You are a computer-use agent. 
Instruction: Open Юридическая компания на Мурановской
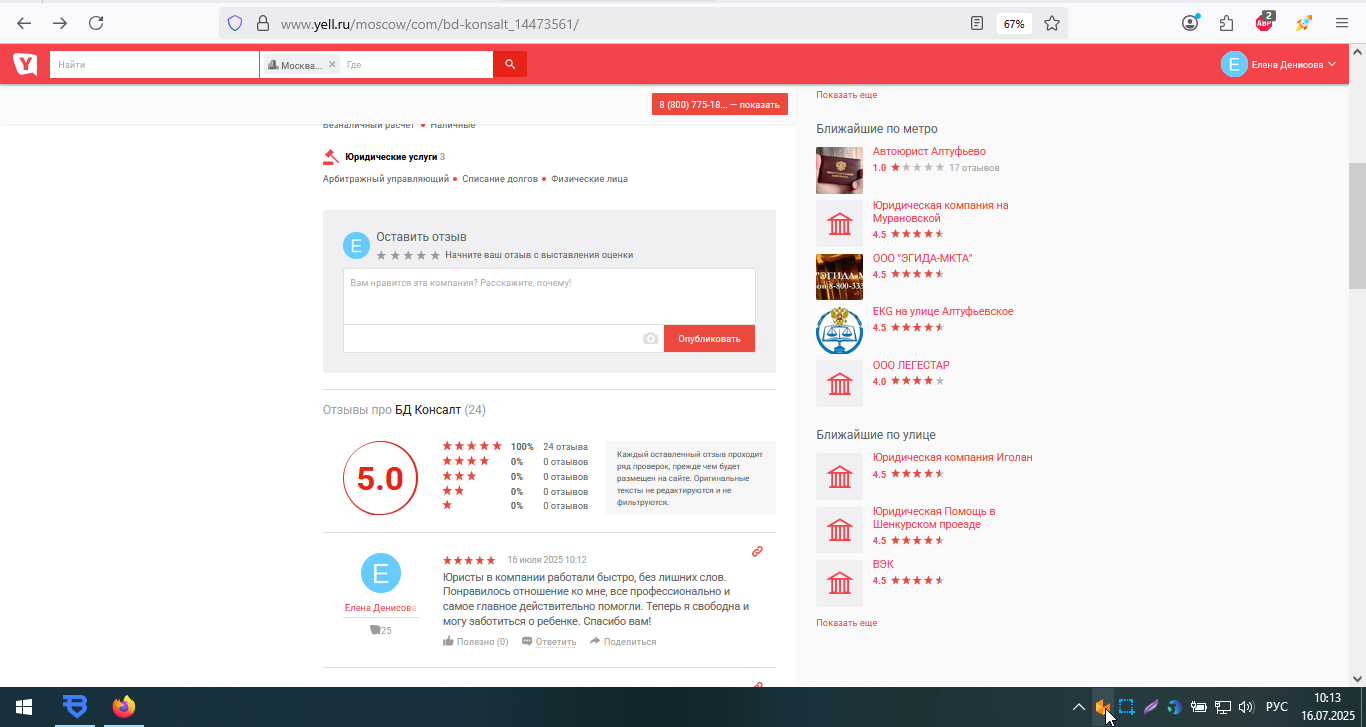tap(940, 211)
